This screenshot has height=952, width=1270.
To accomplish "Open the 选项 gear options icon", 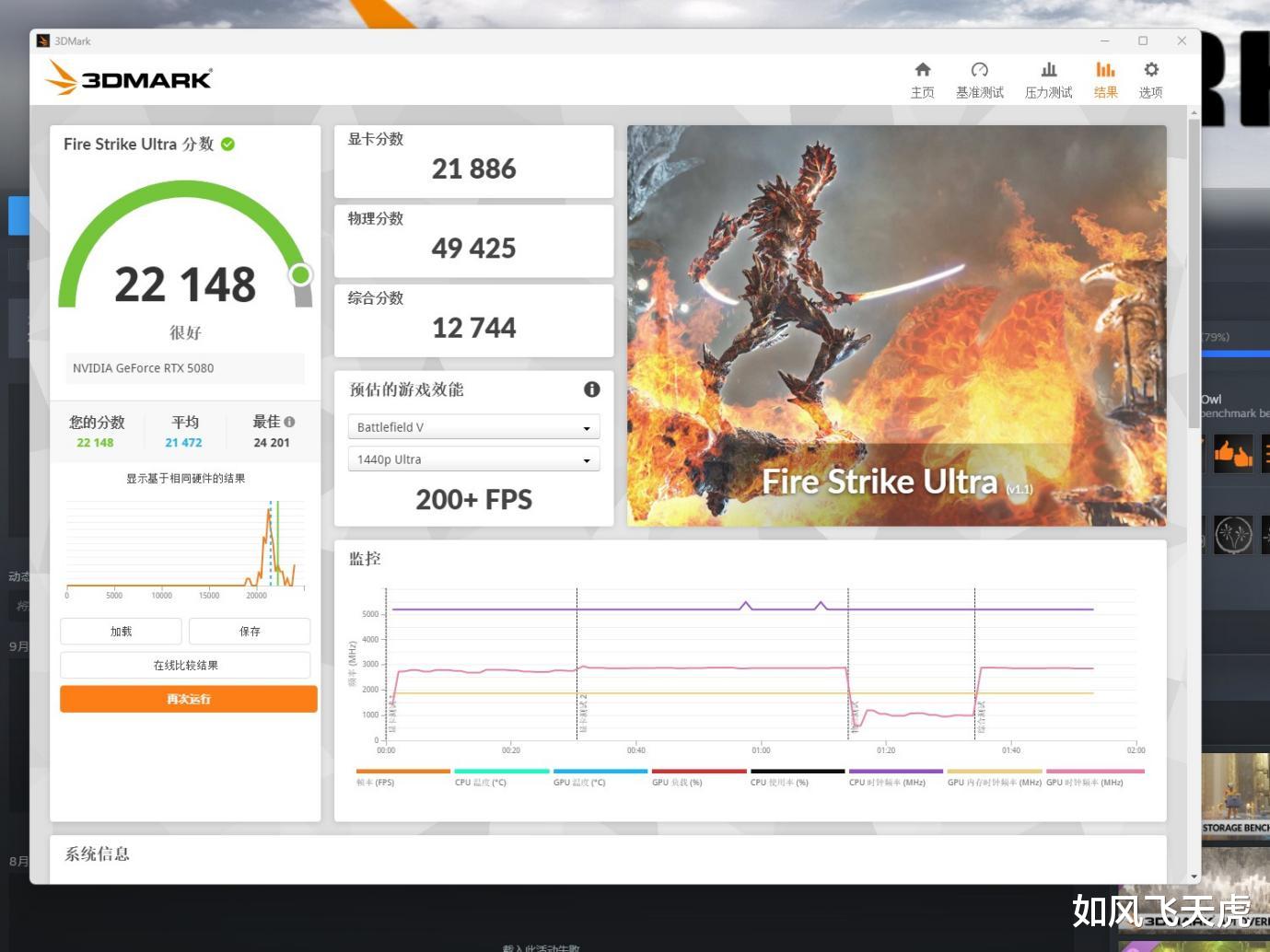I will 1151,69.
